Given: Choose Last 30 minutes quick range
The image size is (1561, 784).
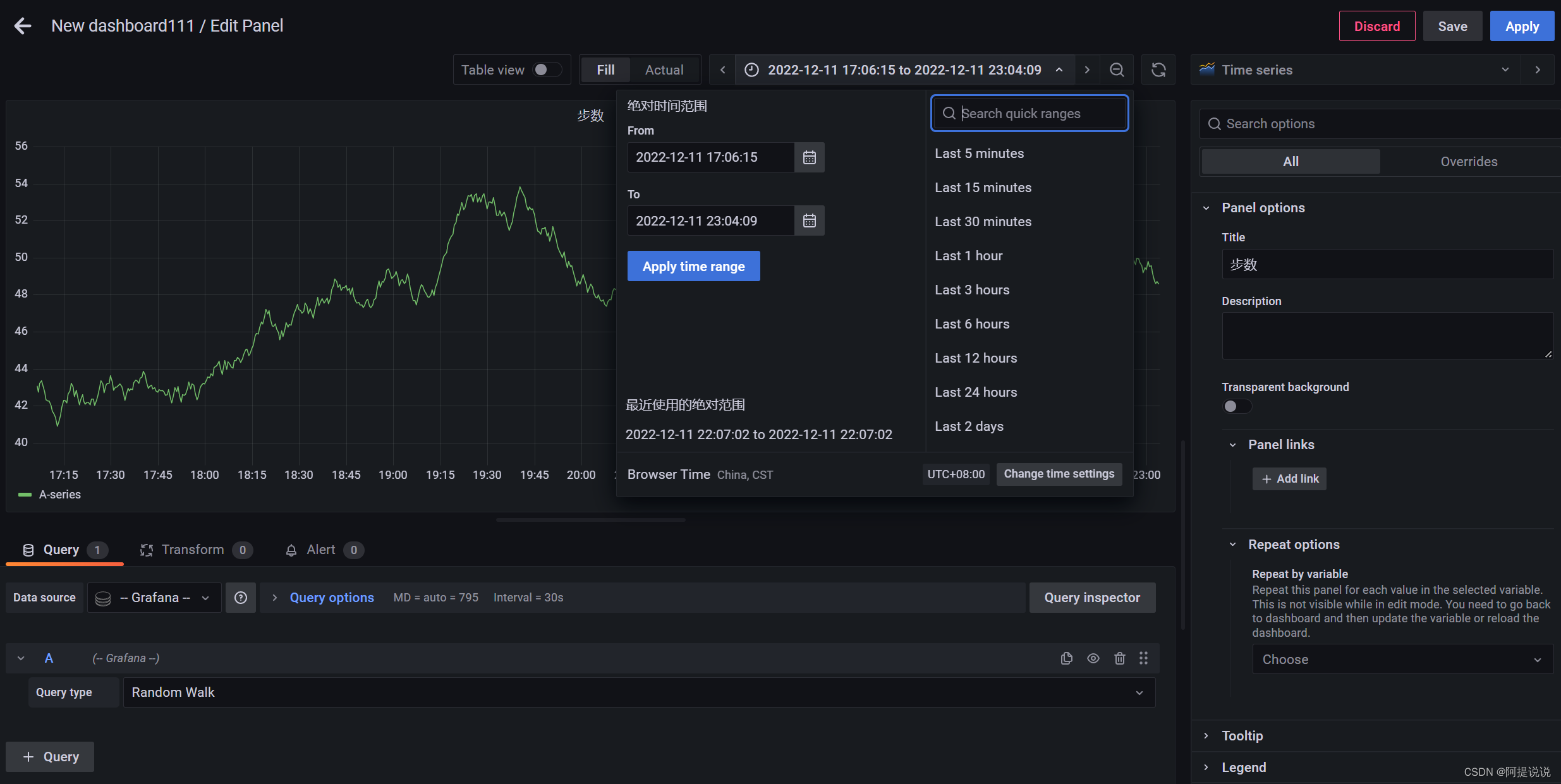Looking at the screenshot, I should pos(983,222).
